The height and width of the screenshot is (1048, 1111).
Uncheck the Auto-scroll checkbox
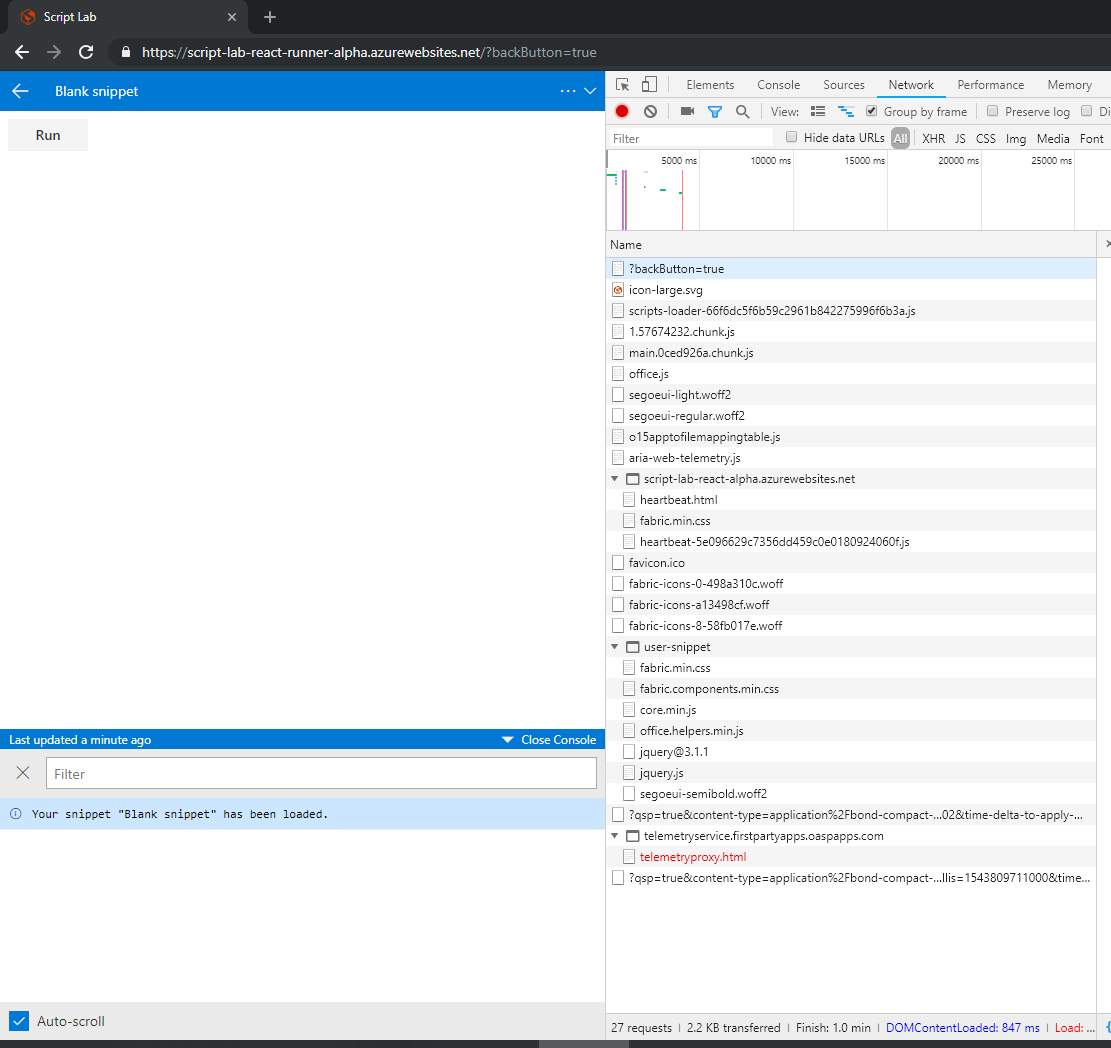[x=18, y=1021]
